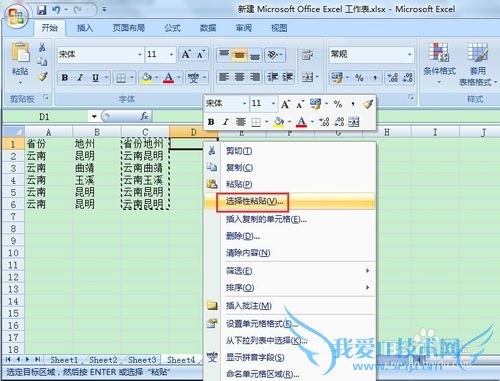Save workbook from quick access toolbar

pyautogui.click(x=42, y=10)
